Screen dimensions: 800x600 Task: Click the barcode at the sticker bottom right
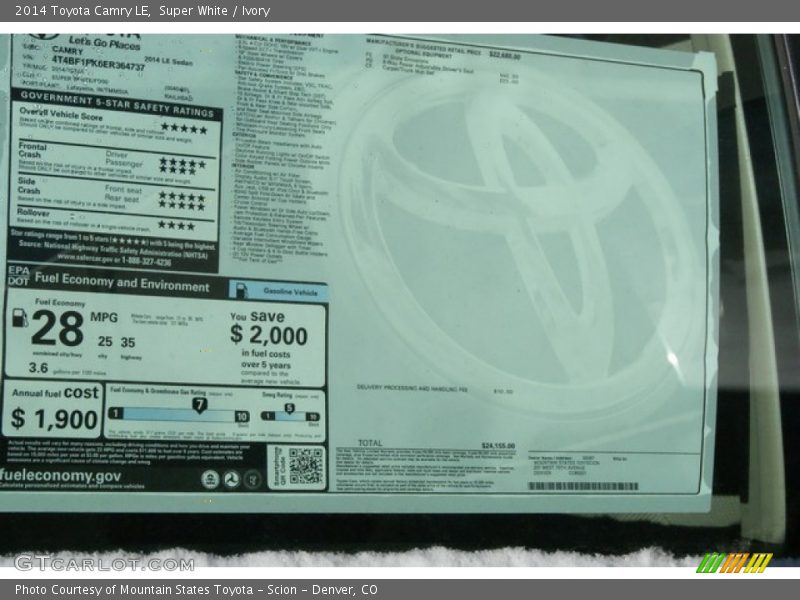[583, 486]
